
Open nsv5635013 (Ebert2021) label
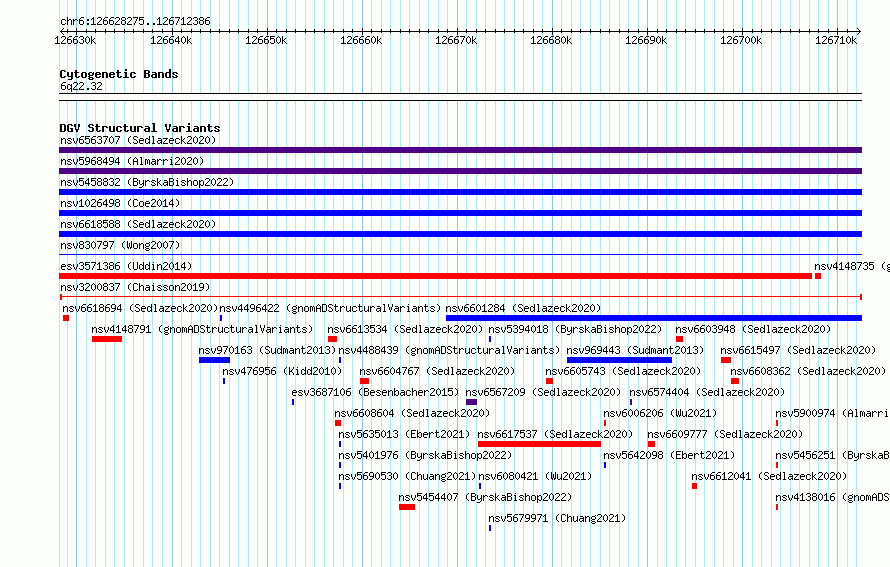404,434
